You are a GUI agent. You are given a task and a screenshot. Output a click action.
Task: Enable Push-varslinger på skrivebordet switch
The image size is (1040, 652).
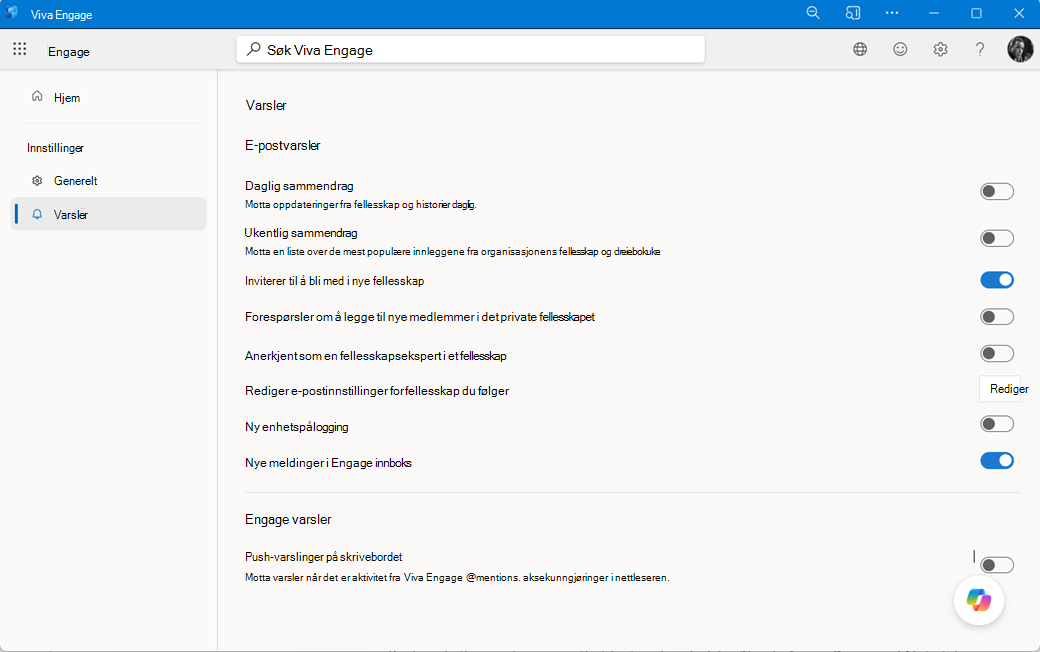tap(997, 564)
